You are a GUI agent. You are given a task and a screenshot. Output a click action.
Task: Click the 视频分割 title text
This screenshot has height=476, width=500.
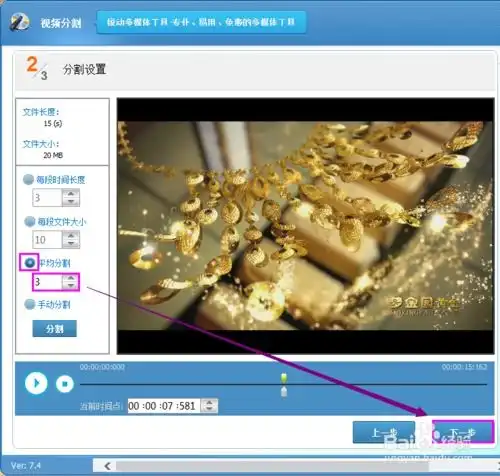[61, 23]
